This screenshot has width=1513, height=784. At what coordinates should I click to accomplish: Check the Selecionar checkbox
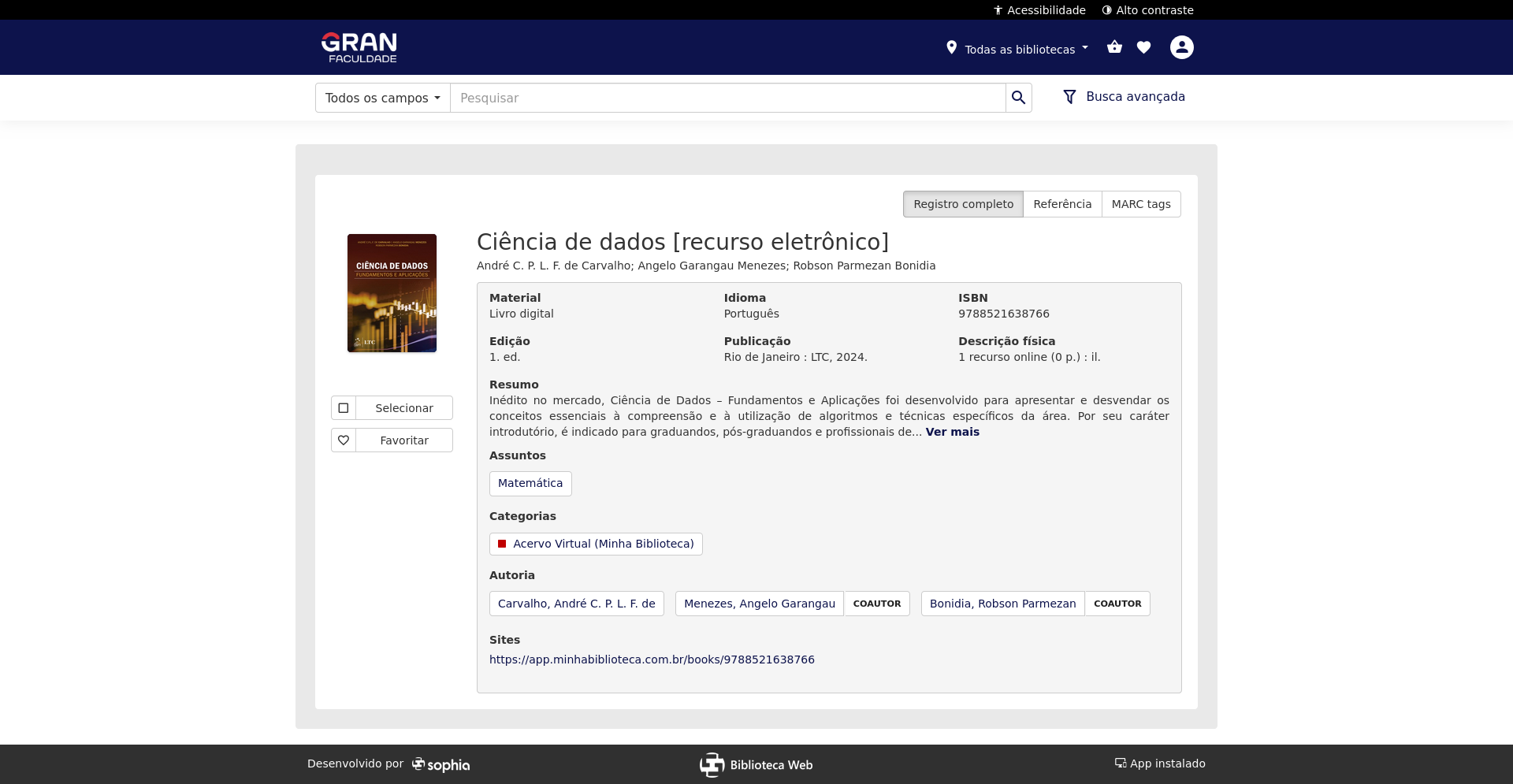pos(344,408)
